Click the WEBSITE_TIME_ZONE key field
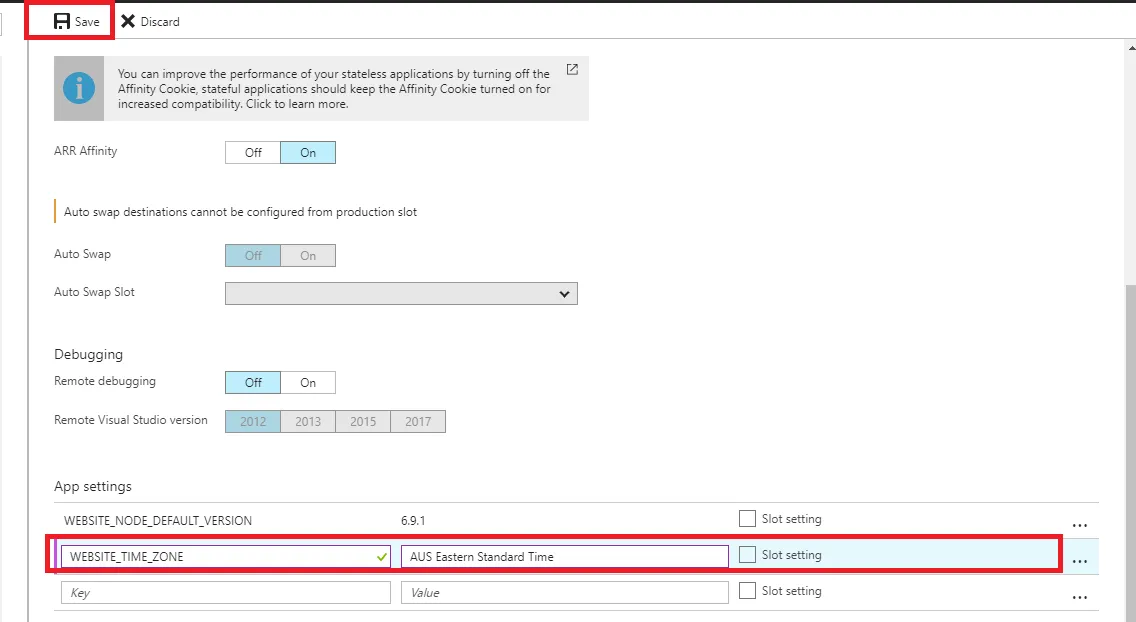 [226, 557]
